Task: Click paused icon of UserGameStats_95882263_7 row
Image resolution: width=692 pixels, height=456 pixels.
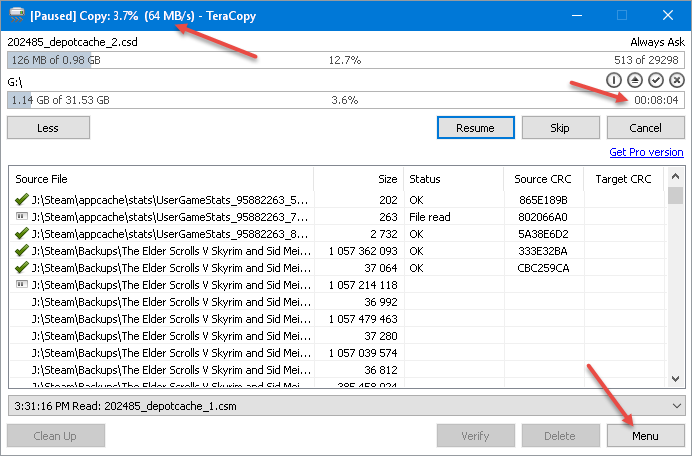Action: 21,216
